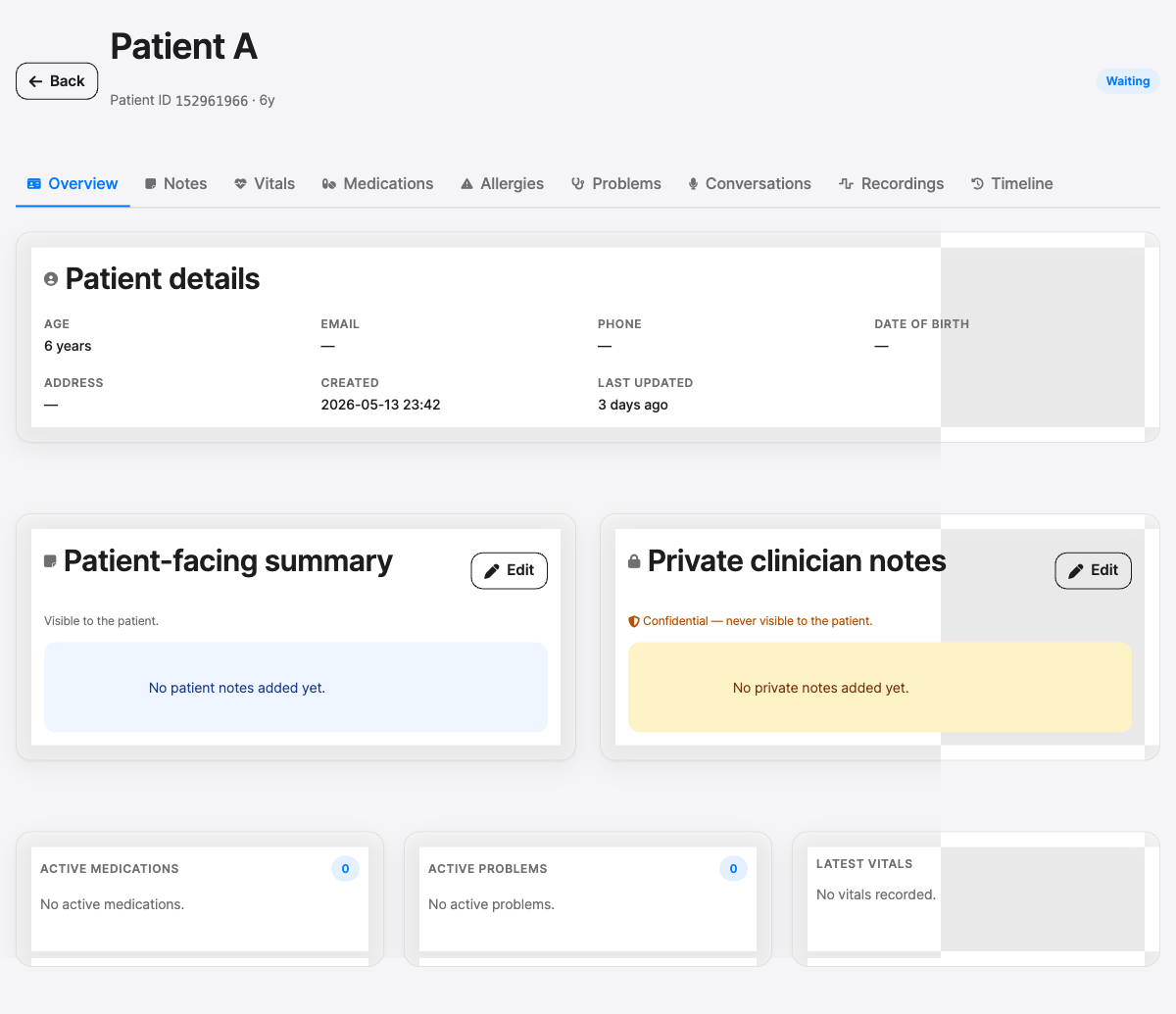This screenshot has width=1176, height=1014.
Task: Click "No vitals recorded." text
Action: 876,894
